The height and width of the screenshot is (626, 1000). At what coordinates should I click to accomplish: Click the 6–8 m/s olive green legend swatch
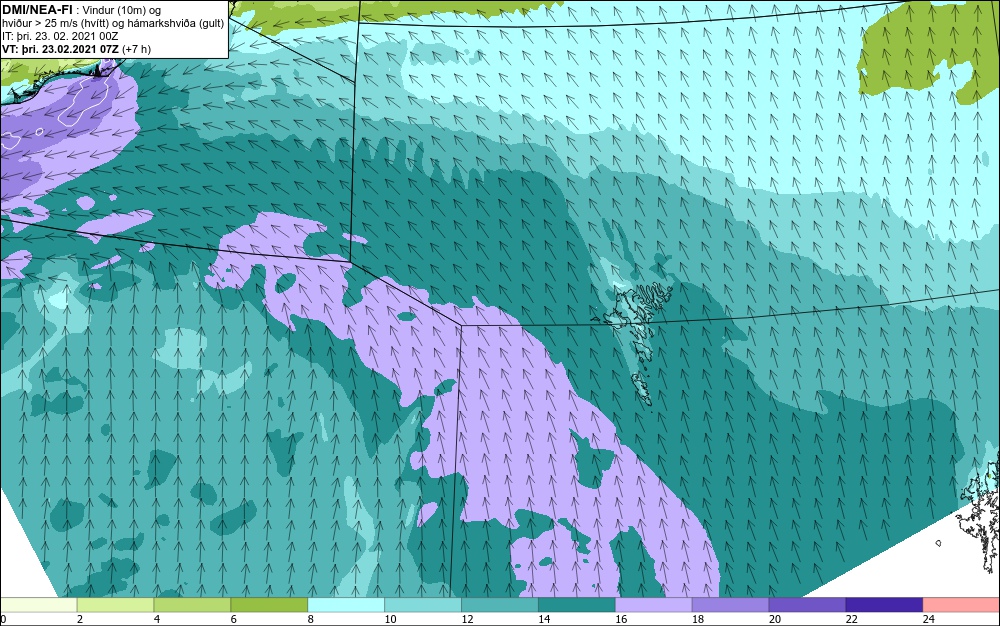(x=269, y=605)
